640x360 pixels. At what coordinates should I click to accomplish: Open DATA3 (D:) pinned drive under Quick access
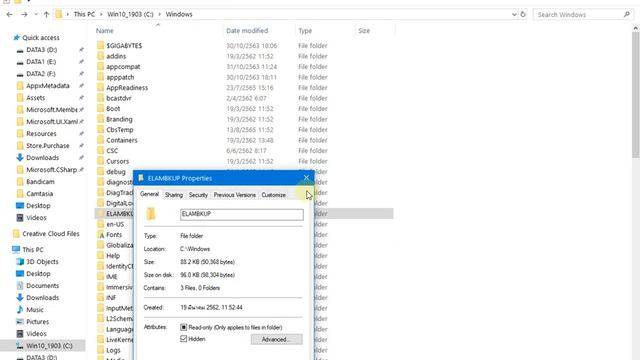[x=41, y=50]
